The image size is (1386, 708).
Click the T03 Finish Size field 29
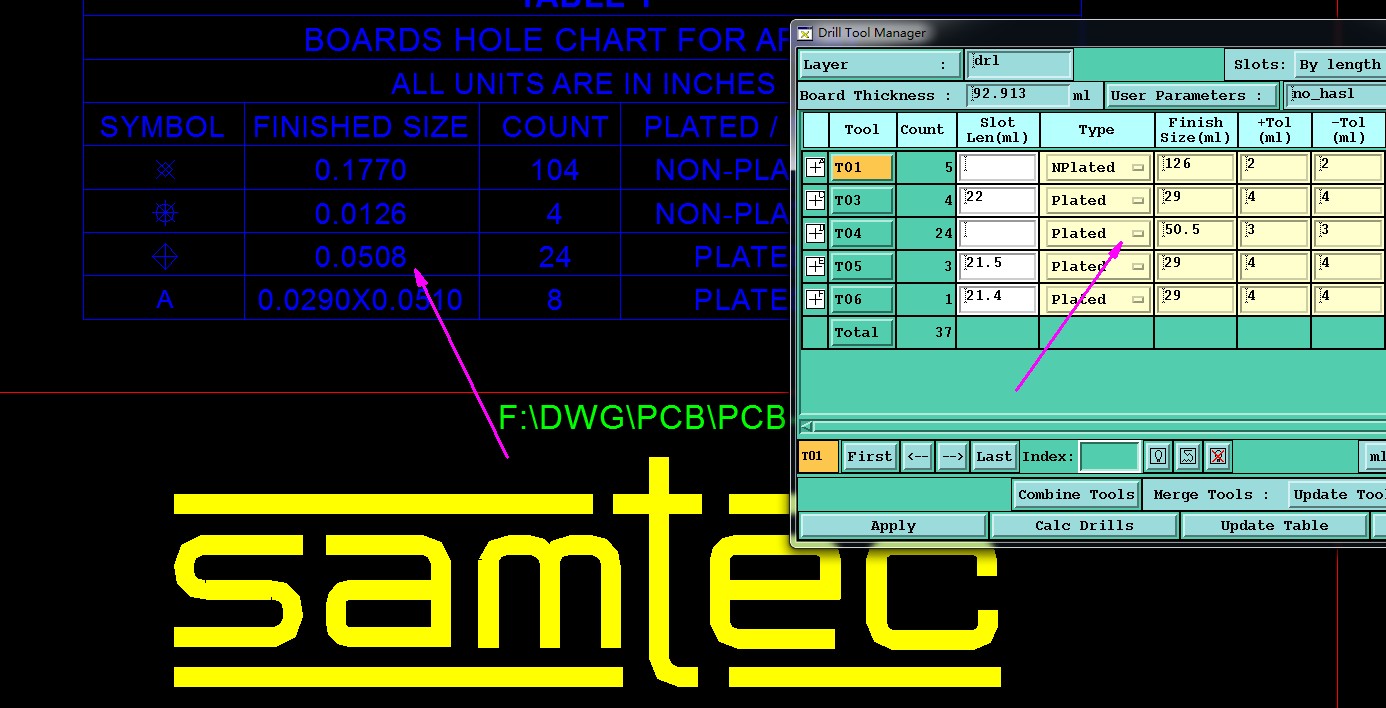coord(1195,200)
